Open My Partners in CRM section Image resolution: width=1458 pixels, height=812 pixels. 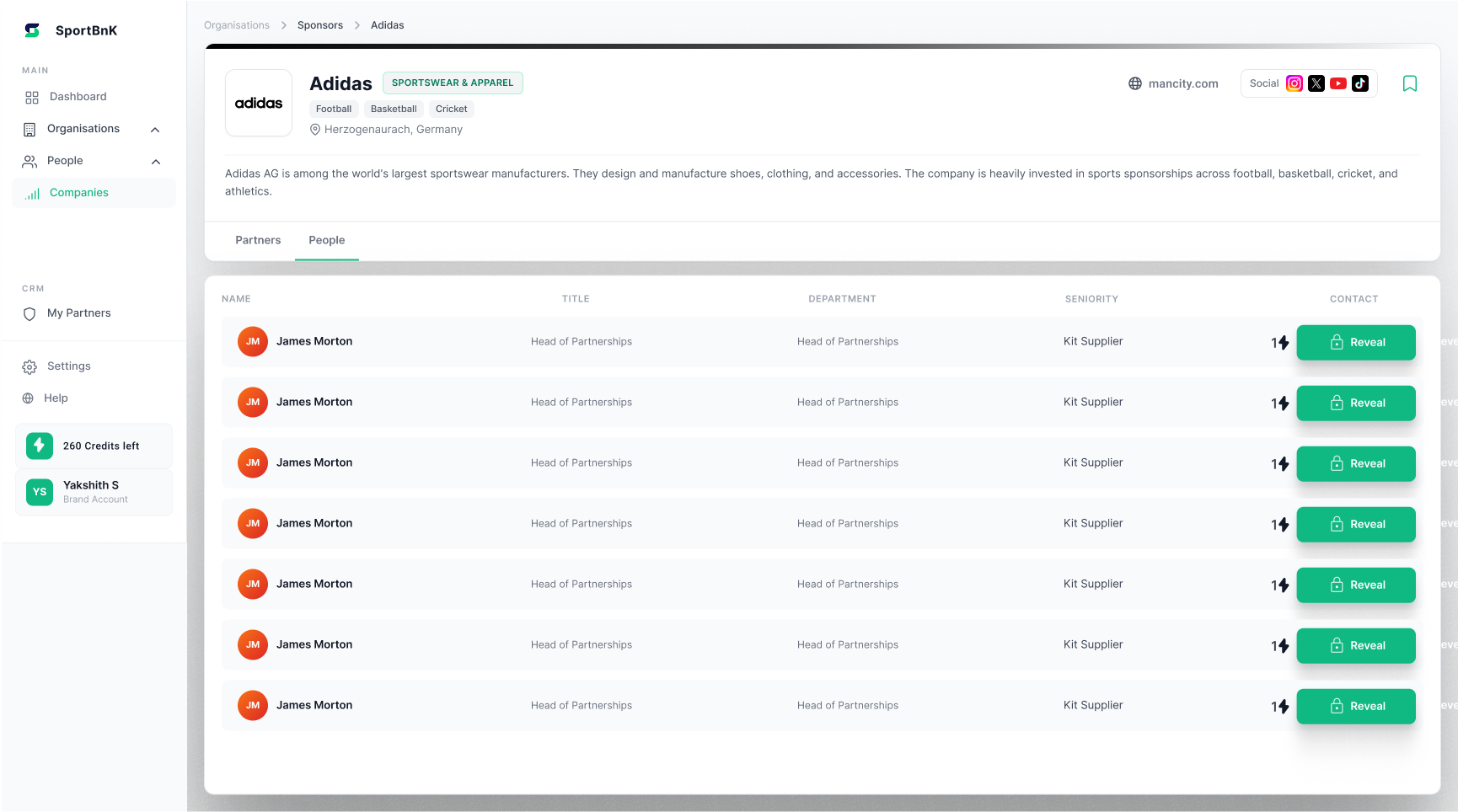(x=78, y=313)
